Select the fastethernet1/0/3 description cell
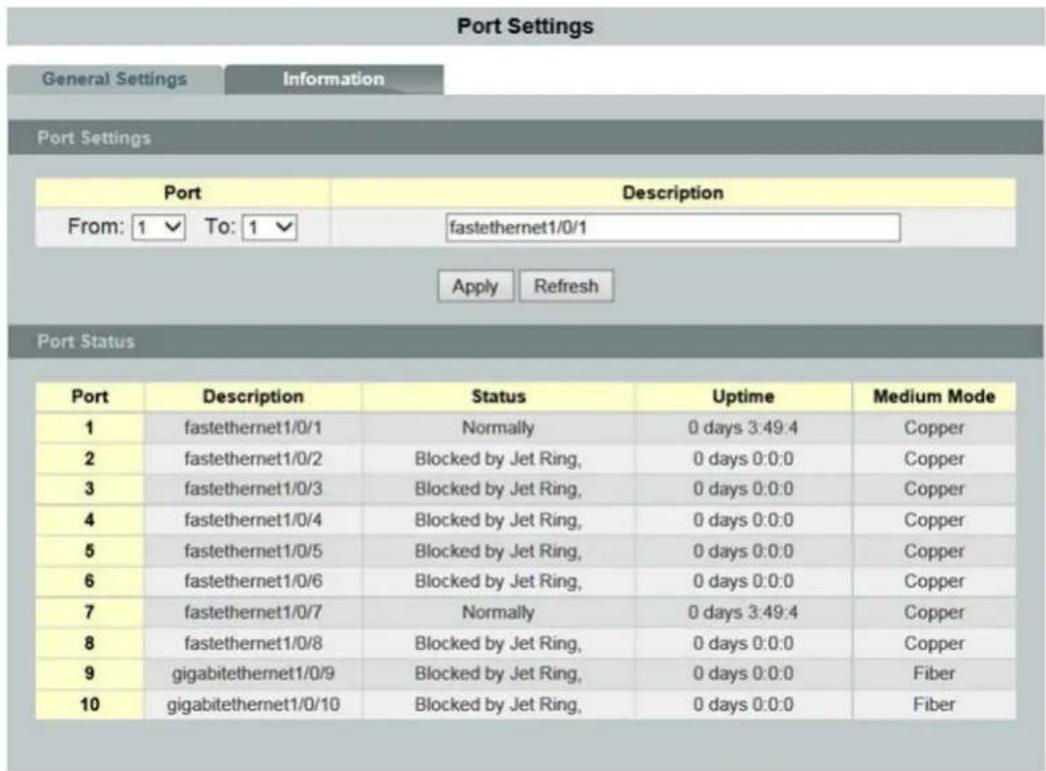1046x771 pixels. (x=253, y=489)
